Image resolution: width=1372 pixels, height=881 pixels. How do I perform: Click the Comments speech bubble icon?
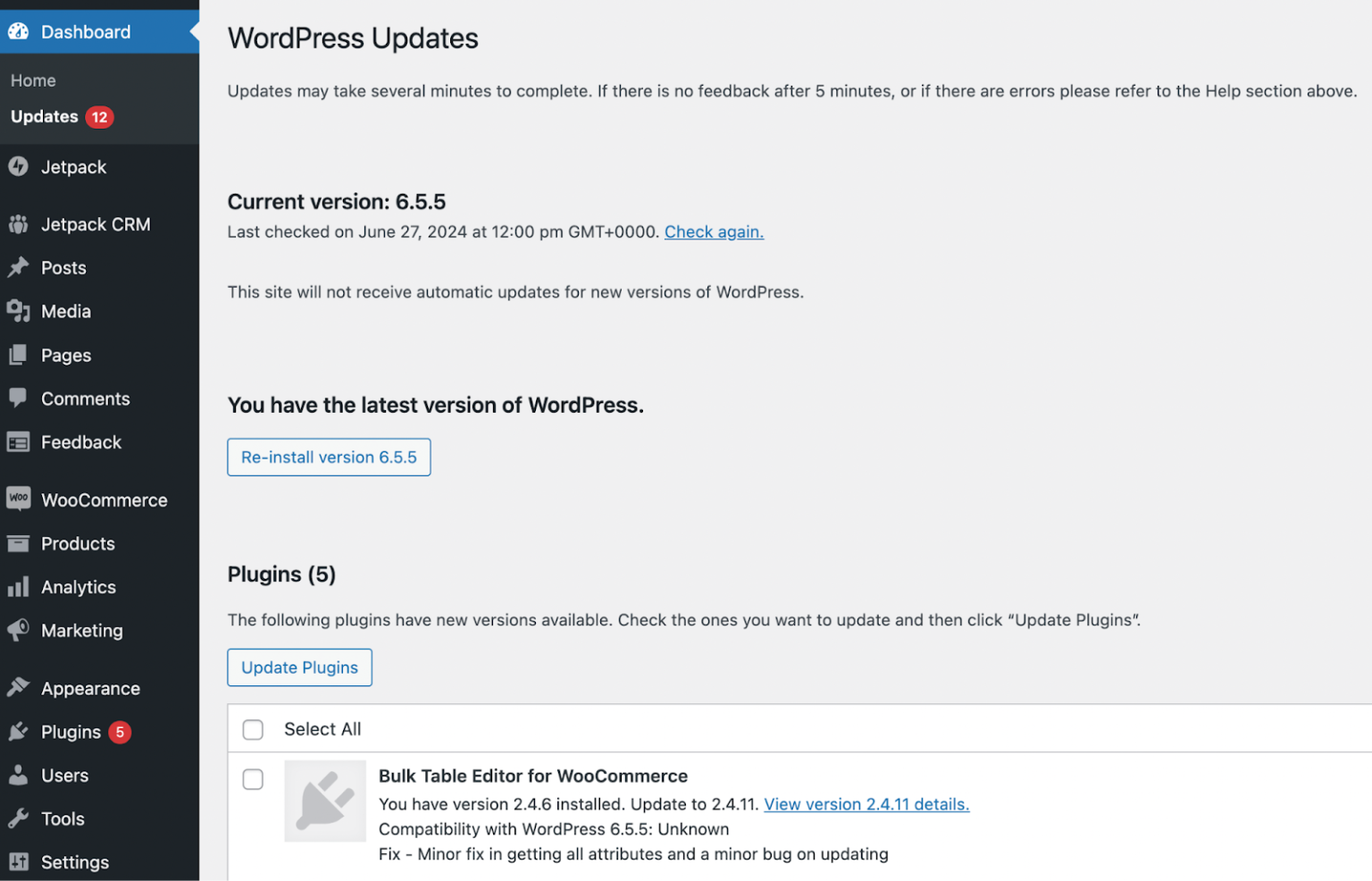(18, 399)
